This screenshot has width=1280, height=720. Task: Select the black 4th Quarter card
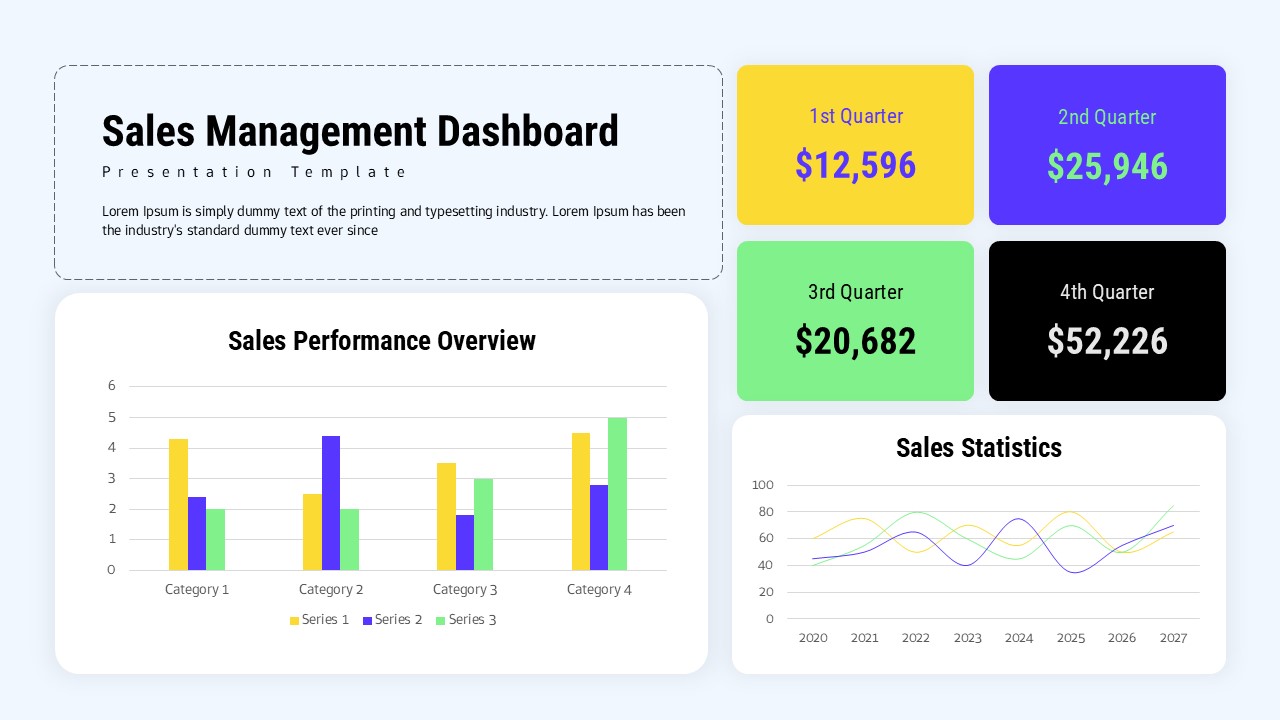pyautogui.click(x=1107, y=320)
